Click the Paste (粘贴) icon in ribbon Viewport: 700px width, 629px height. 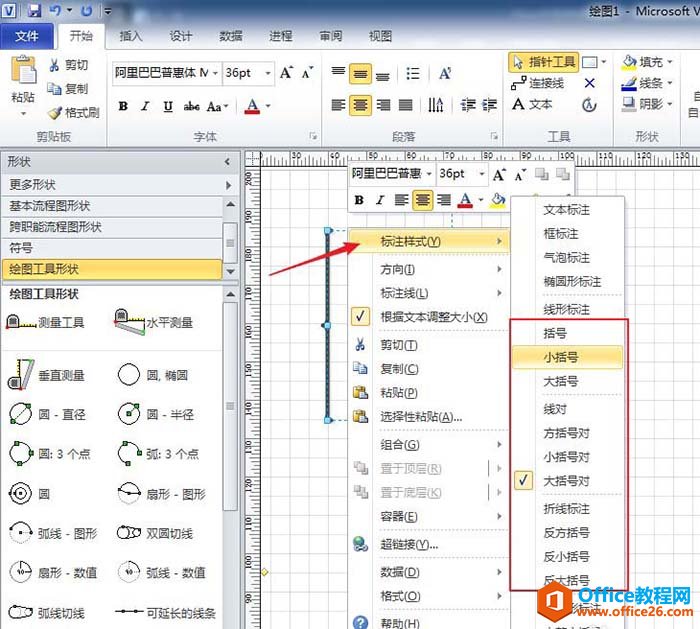[23, 70]
